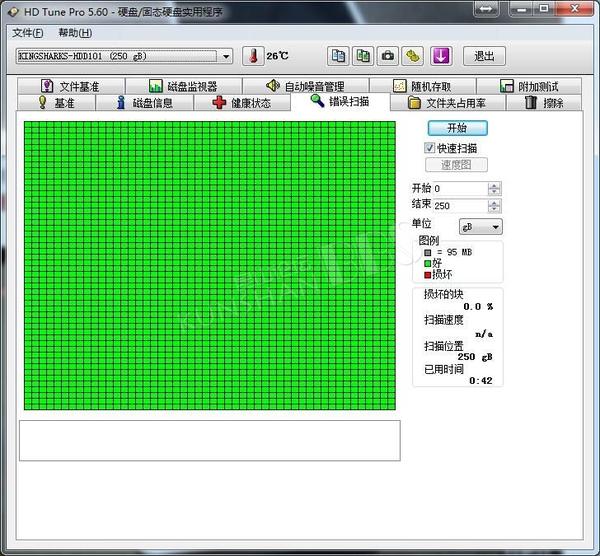Copy screenshot to clipboard green icon
Viewport: 600px width, 556px height.
(363, 56)
